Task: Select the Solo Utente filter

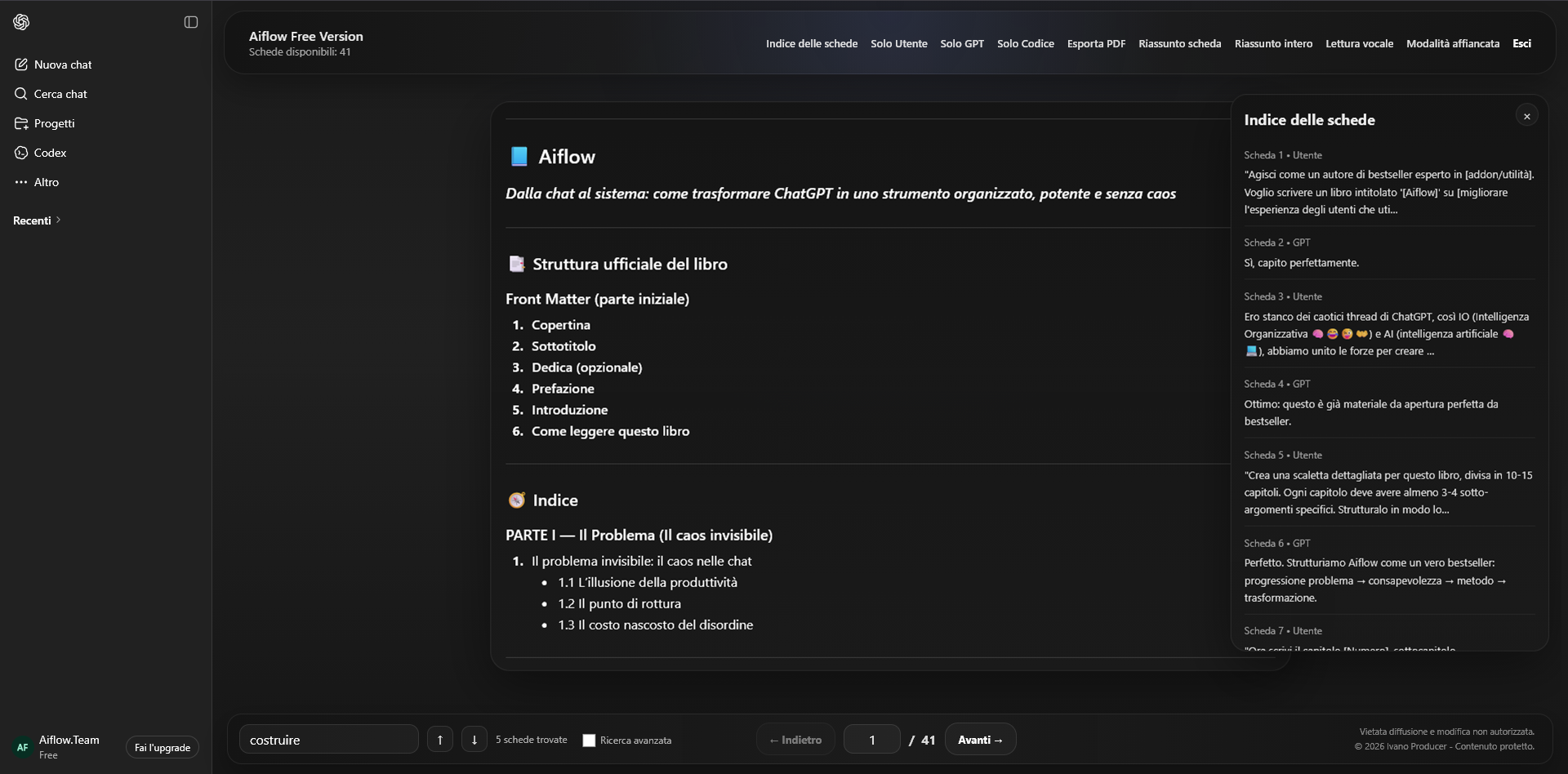Action: pos(899,43)
